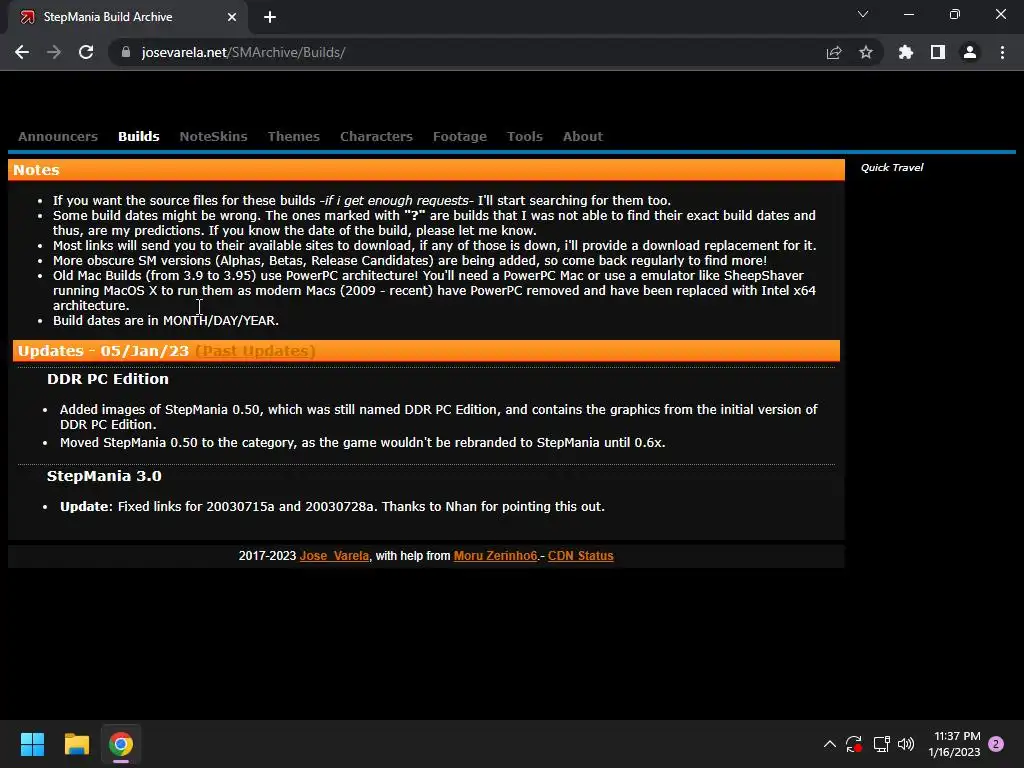Screen dimensions: 1024x768
Task: Follow the Past Updates link
Action: tap(255, 351)
